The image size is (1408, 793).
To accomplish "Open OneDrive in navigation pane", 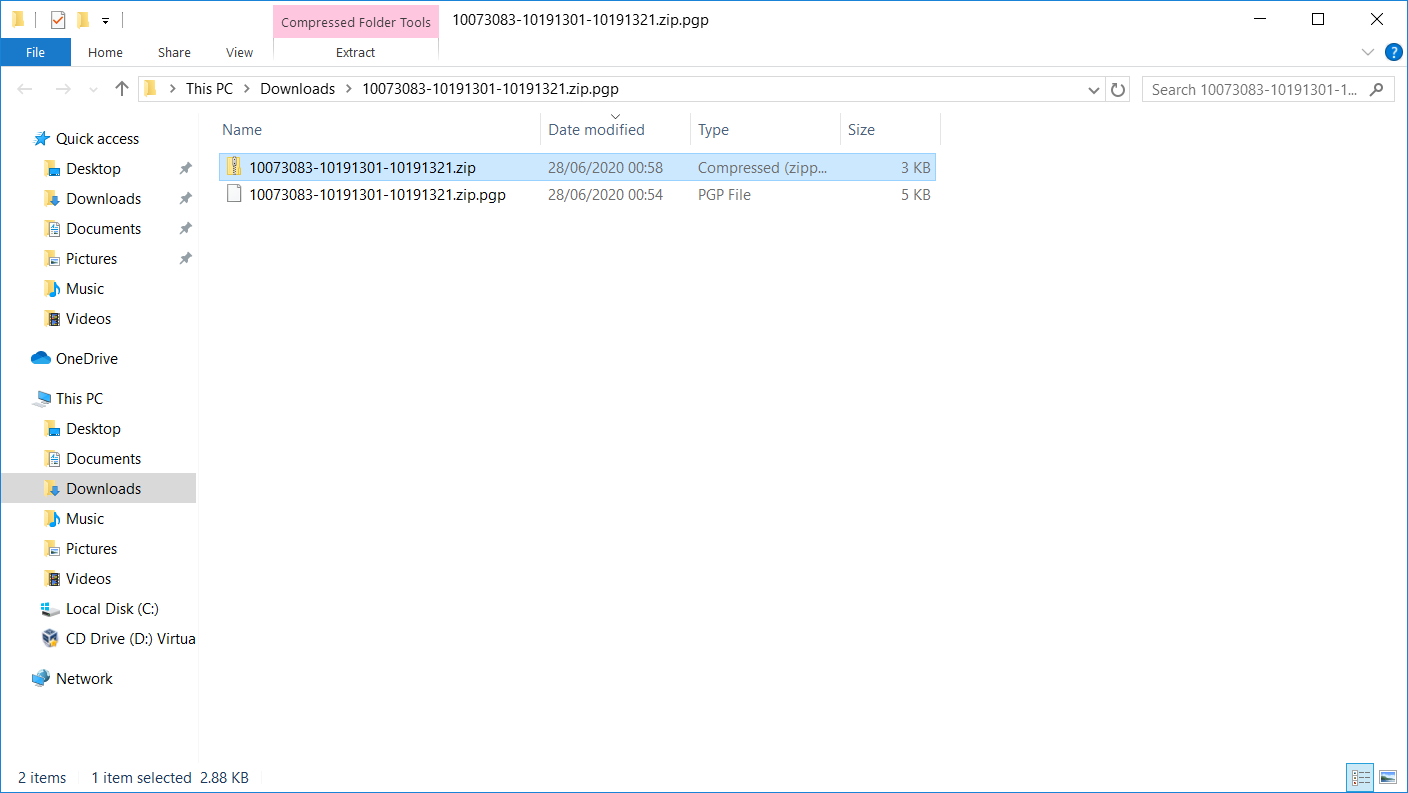I will 86,359.
